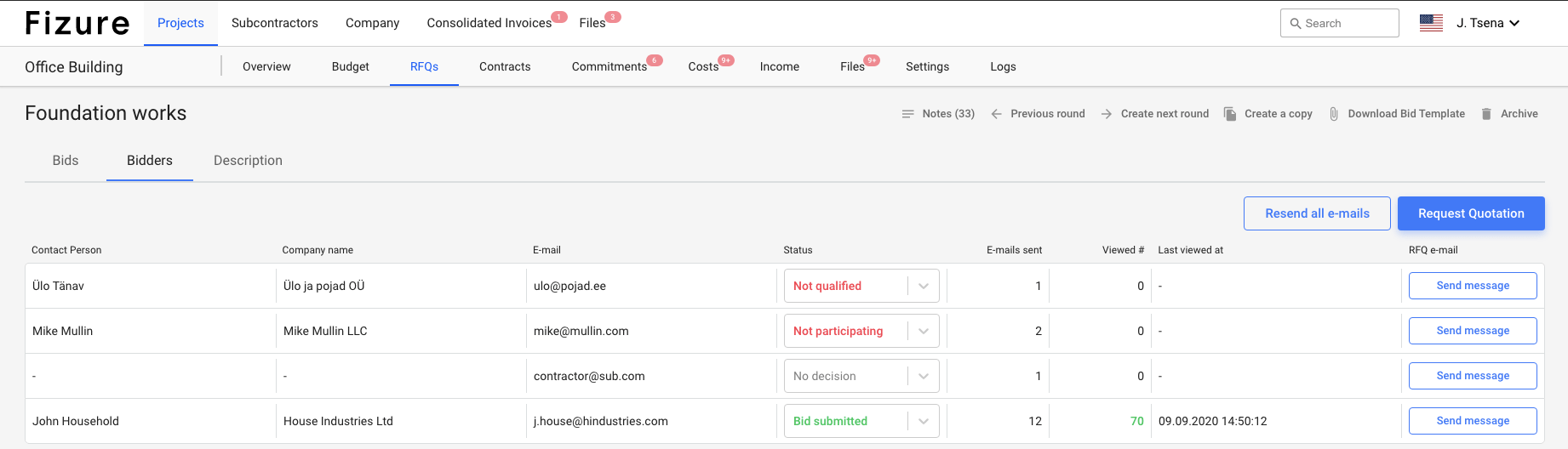Screen dimensions: 1568x449
Task: Click the Download Bid Template paperclip icon
Action: 1334,114
